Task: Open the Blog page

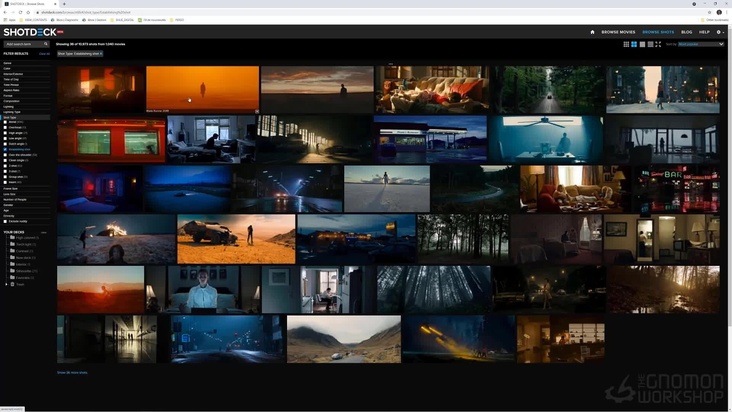Action: tap(687, 32)
